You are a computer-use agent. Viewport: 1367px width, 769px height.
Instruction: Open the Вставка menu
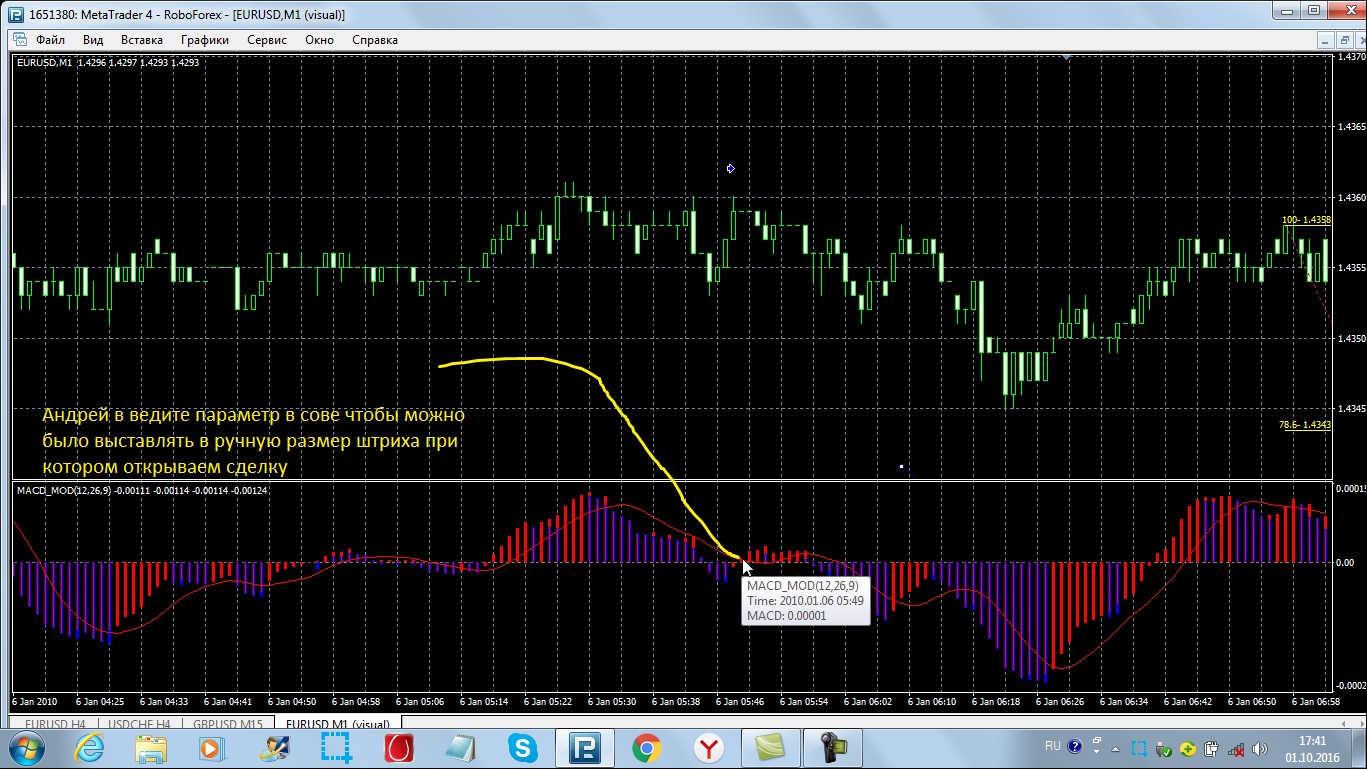tap(141, 40)
